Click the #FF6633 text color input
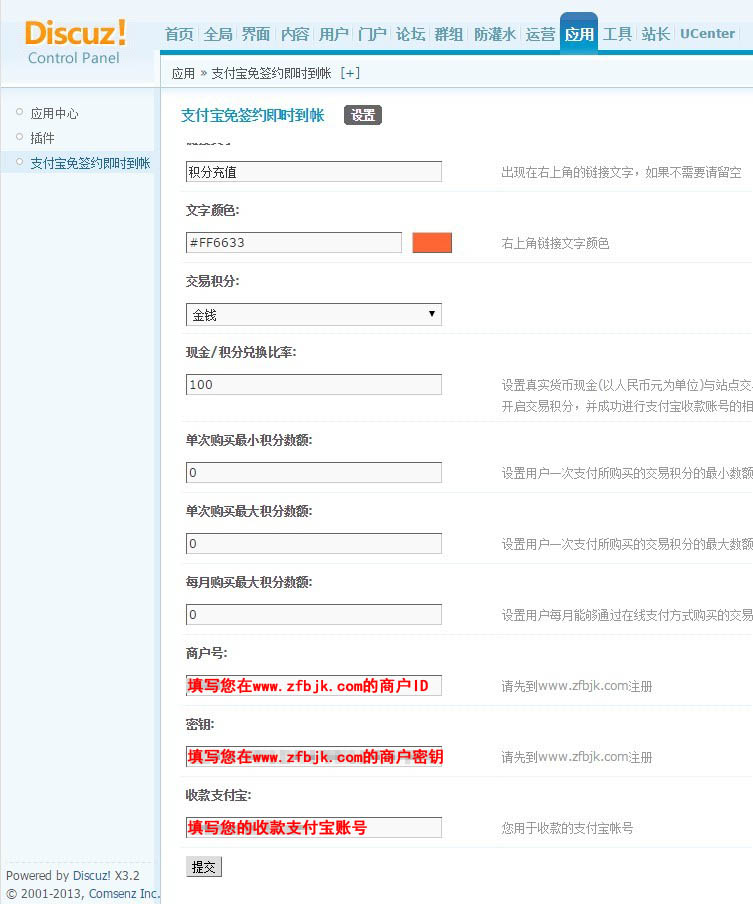 (x=293, y=243)
